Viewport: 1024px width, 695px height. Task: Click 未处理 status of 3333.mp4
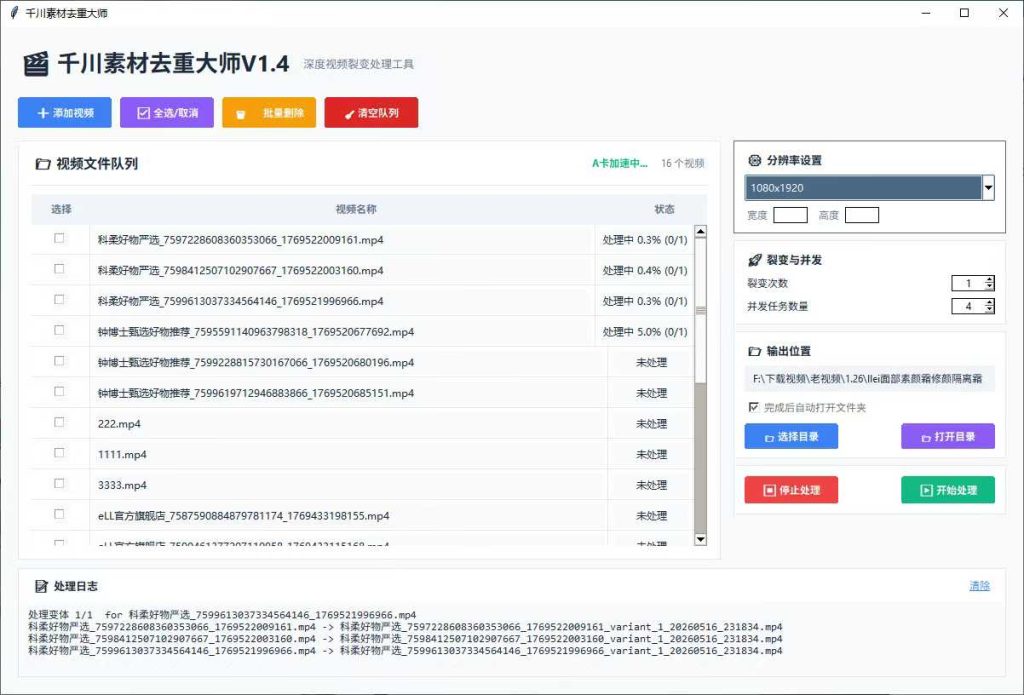652,485
